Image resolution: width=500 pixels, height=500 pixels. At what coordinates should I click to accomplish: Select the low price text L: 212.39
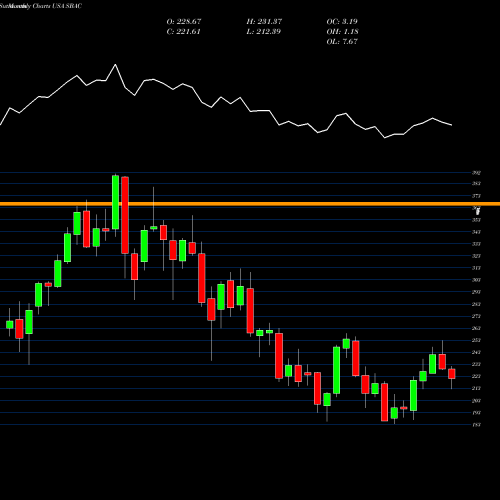point(263,31)
